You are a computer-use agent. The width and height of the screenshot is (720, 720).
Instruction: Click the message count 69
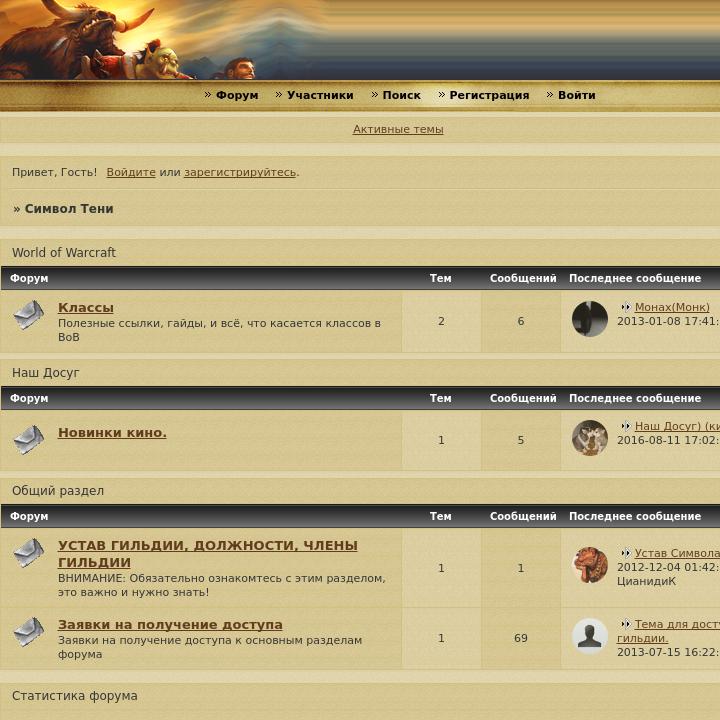click(x=521, y=638)
